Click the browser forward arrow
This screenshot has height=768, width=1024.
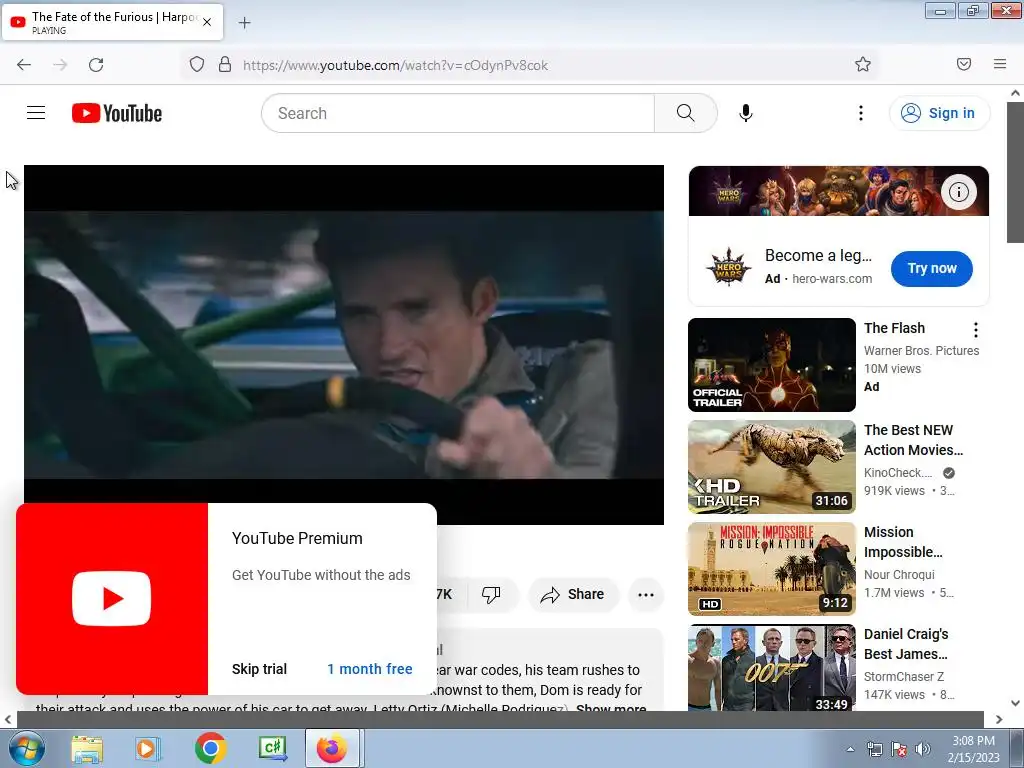(60, 64)
